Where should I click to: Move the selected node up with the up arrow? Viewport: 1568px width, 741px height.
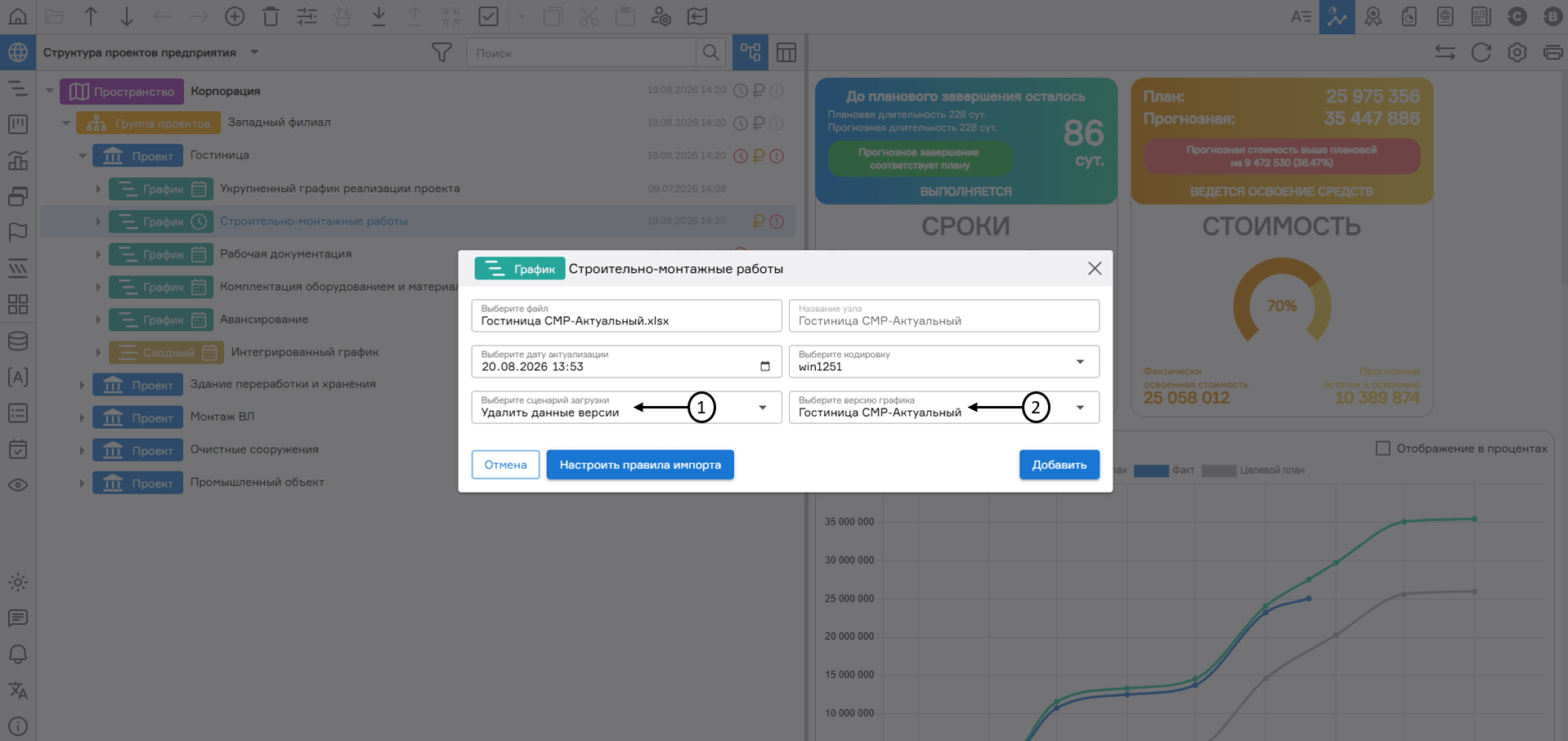91,16
